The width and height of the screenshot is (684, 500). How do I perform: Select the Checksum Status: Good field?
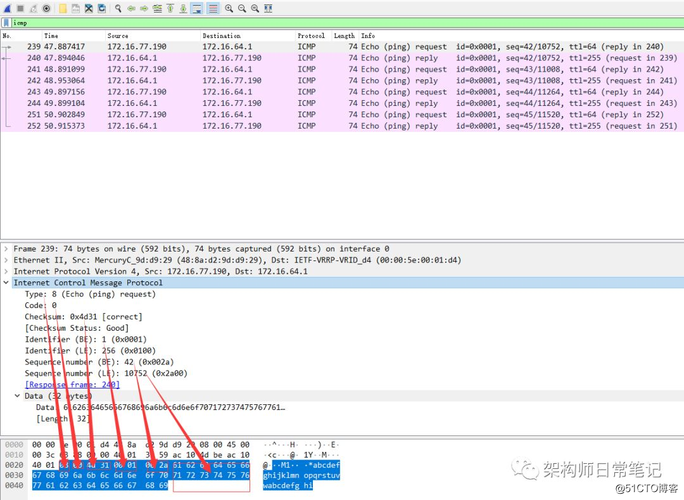tap(76, 328)
